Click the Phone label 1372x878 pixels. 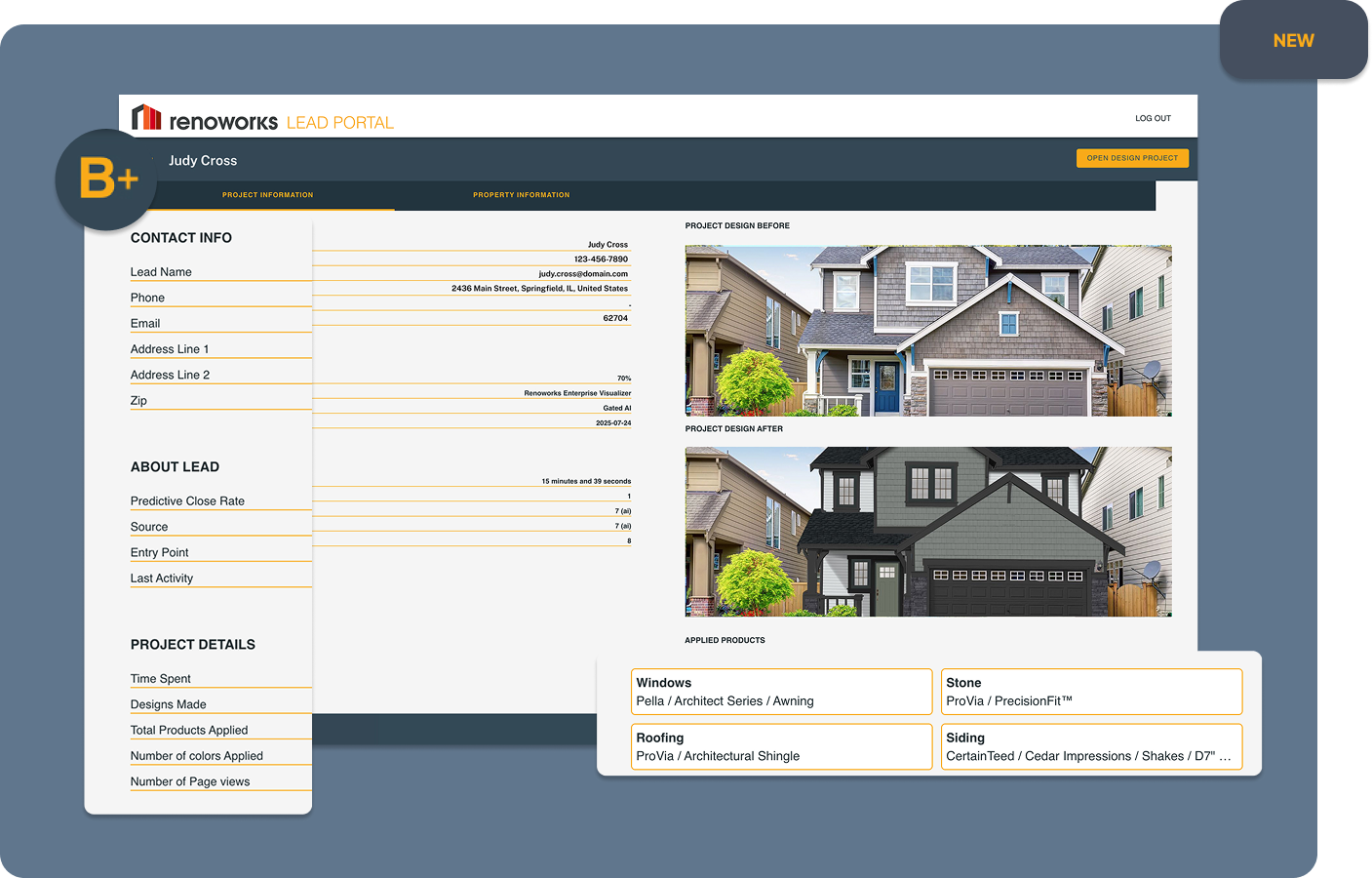[x=147, y=298]
